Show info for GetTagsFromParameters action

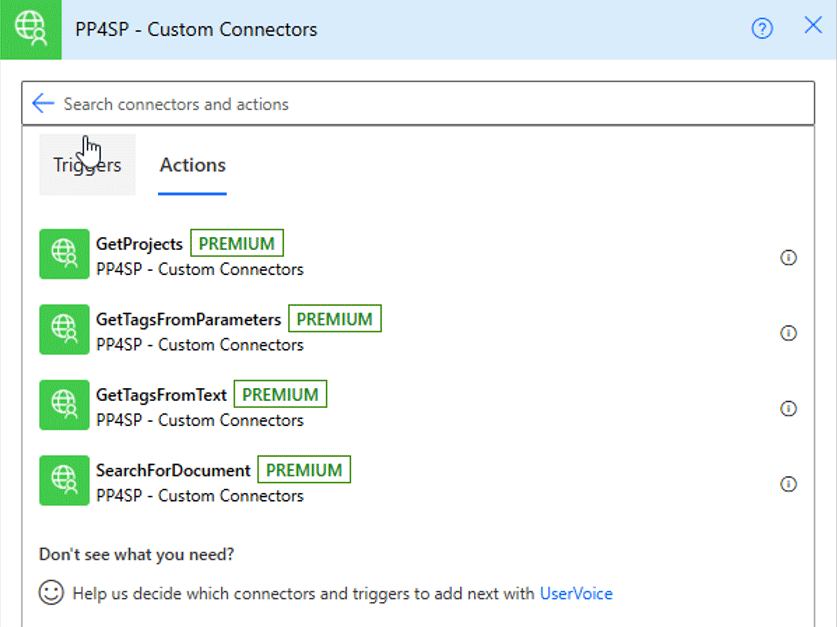(x=788, y=333)
